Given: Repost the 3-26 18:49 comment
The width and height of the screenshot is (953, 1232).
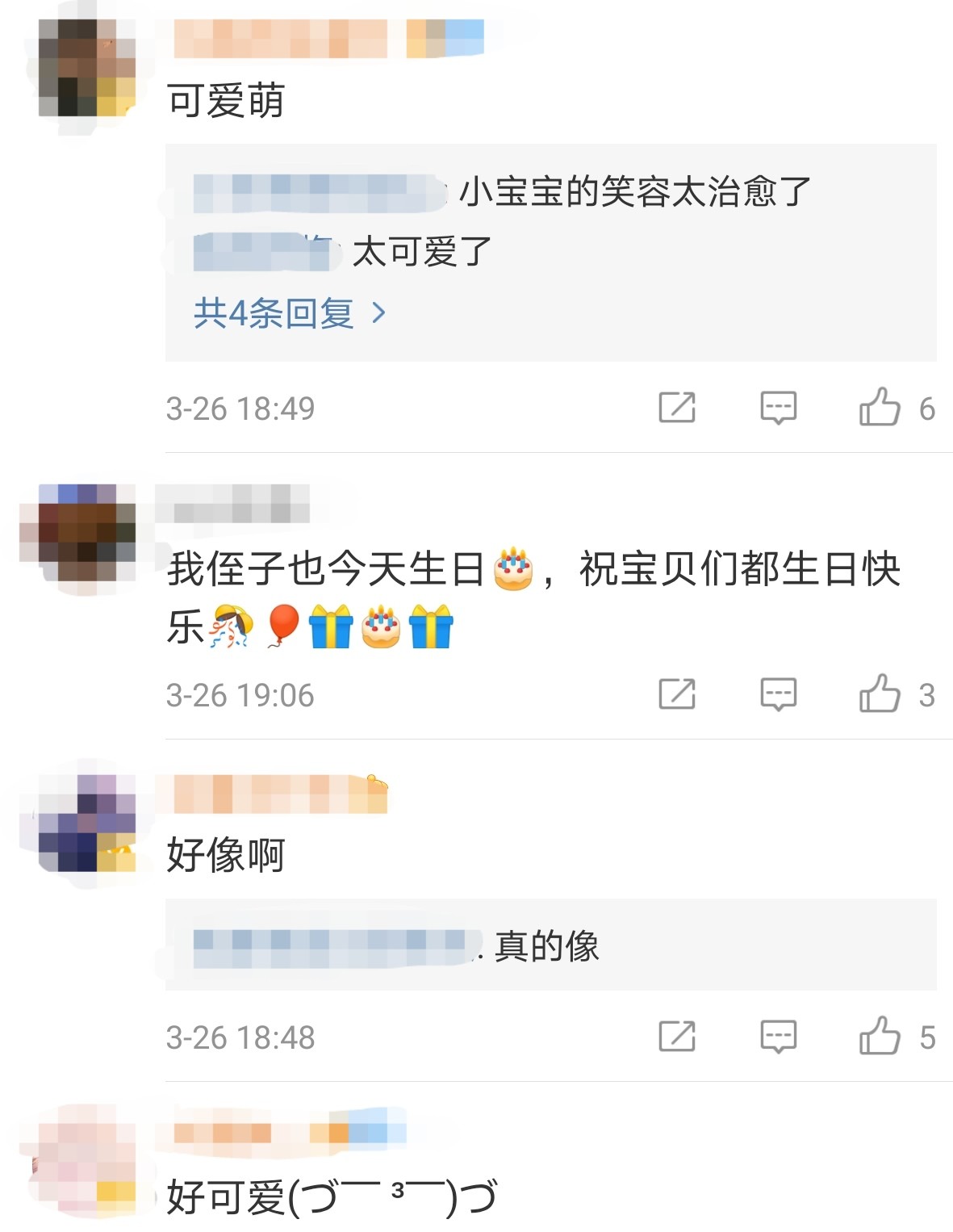Looking at the screenshot, I should pyautogui.click(x=677, y=408).
